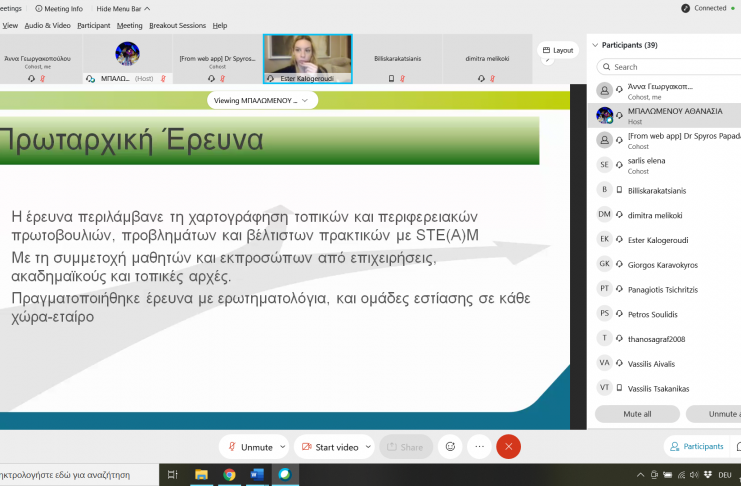Open the more options ellipsis icon
Image resolution: width=741 pixels, height=486 pixels.
click(x=479, y=447)
